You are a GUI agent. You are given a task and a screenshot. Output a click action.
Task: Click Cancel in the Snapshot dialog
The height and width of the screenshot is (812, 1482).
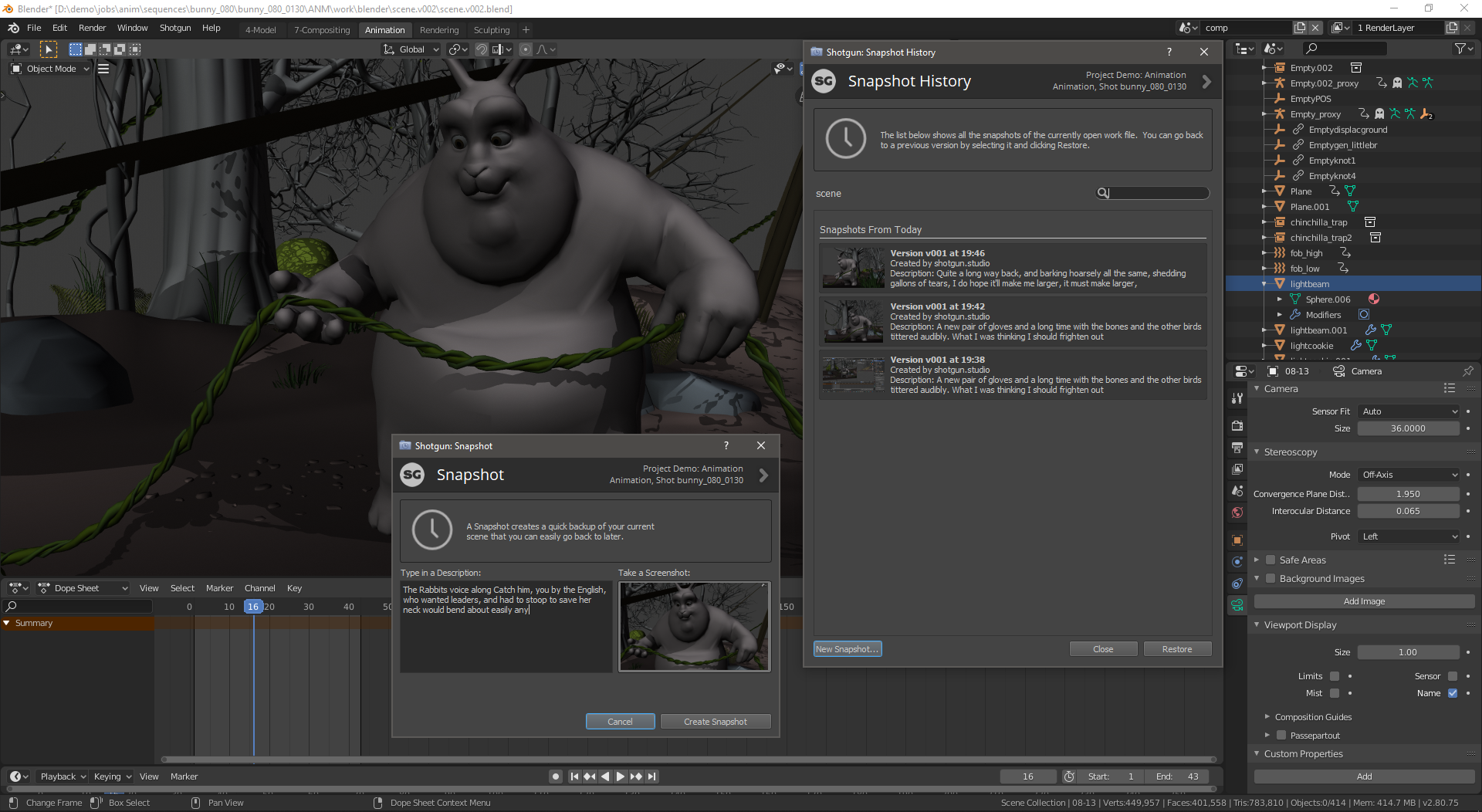[x=620, y=722]
